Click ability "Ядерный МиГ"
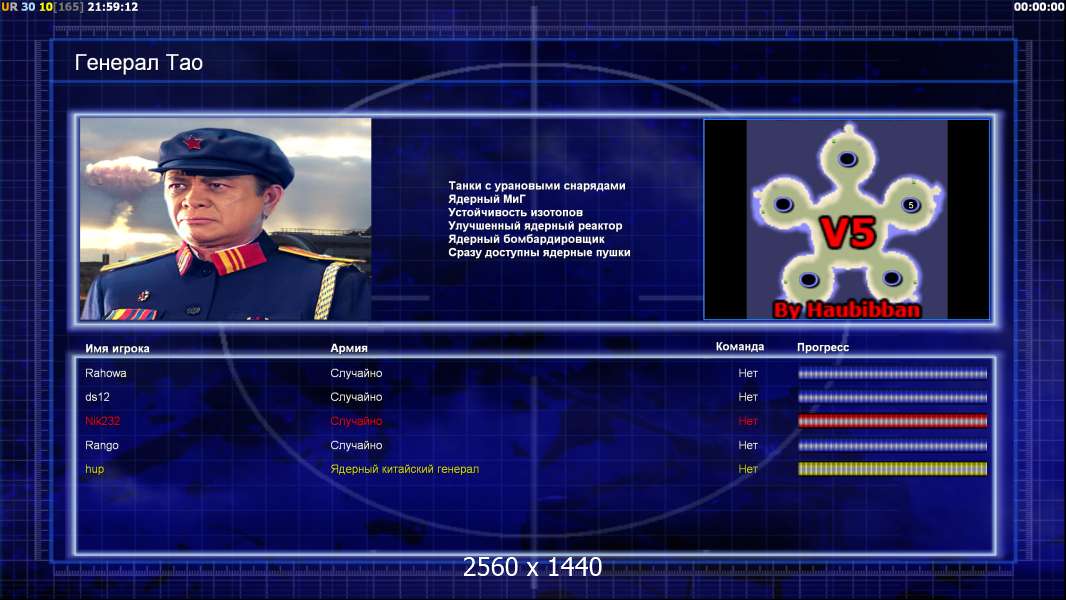The image size is (1066, 600). click(487, 199)
